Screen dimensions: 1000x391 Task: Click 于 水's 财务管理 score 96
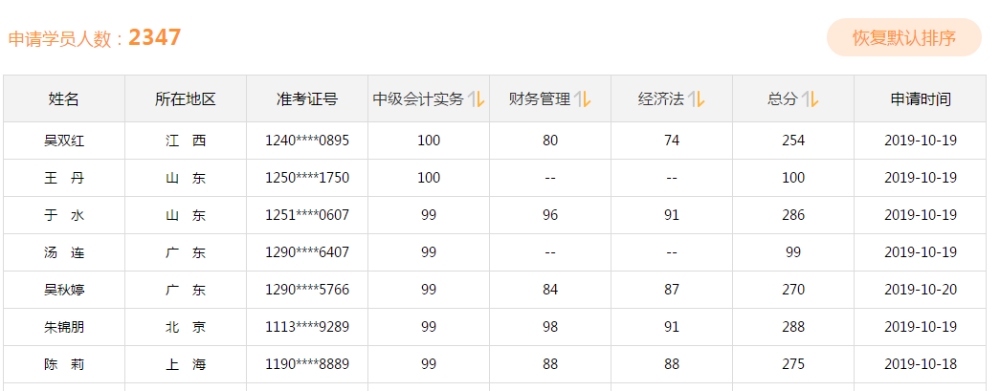point(550,215)
